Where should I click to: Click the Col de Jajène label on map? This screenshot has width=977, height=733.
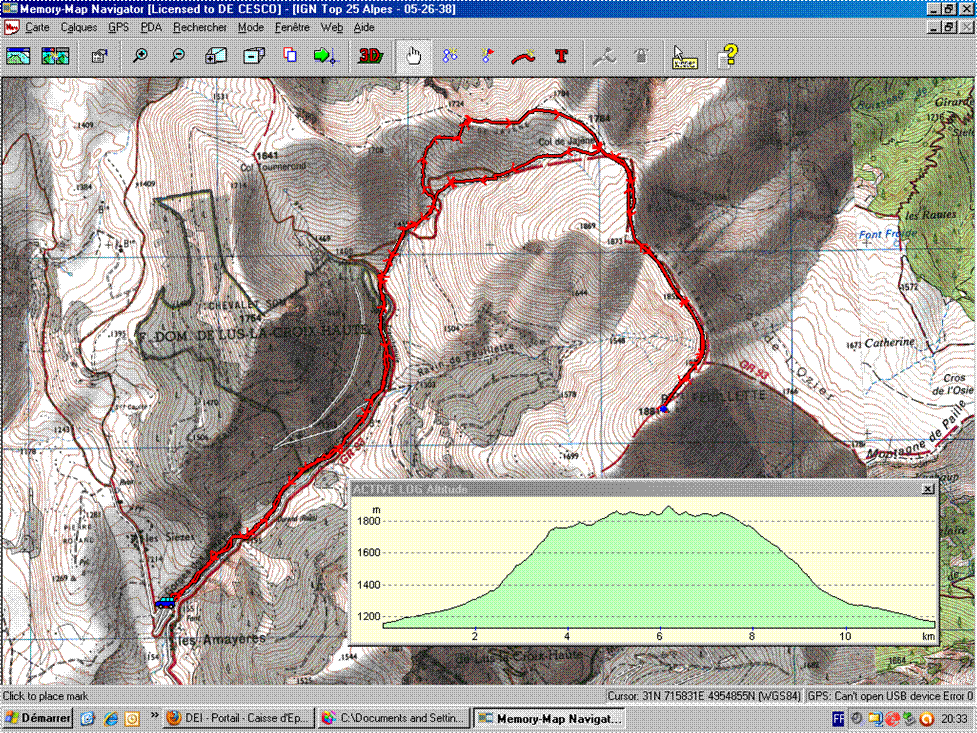click(x=565, y=142)
